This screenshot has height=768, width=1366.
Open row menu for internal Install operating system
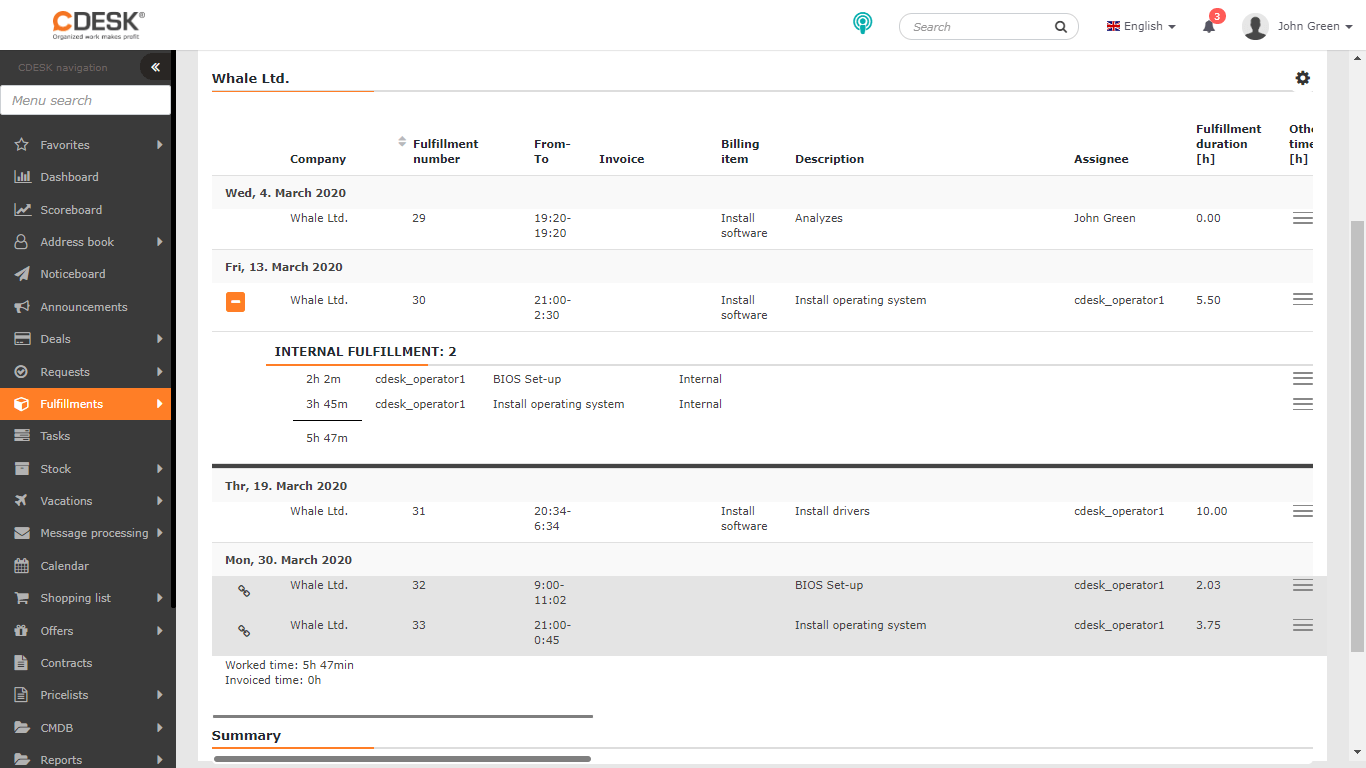point(1303,404)
